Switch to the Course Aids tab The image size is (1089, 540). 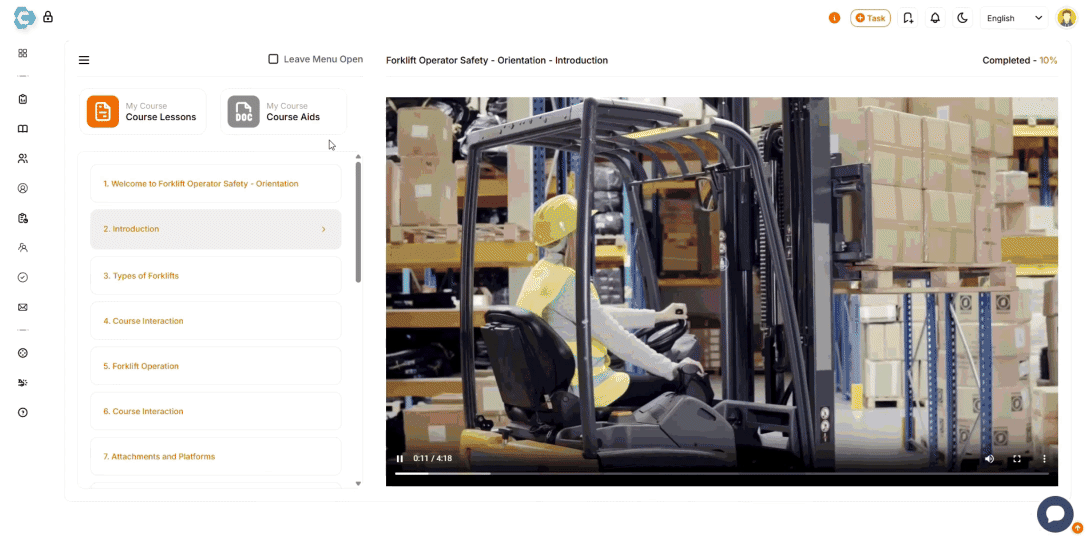tap(283, 112)
